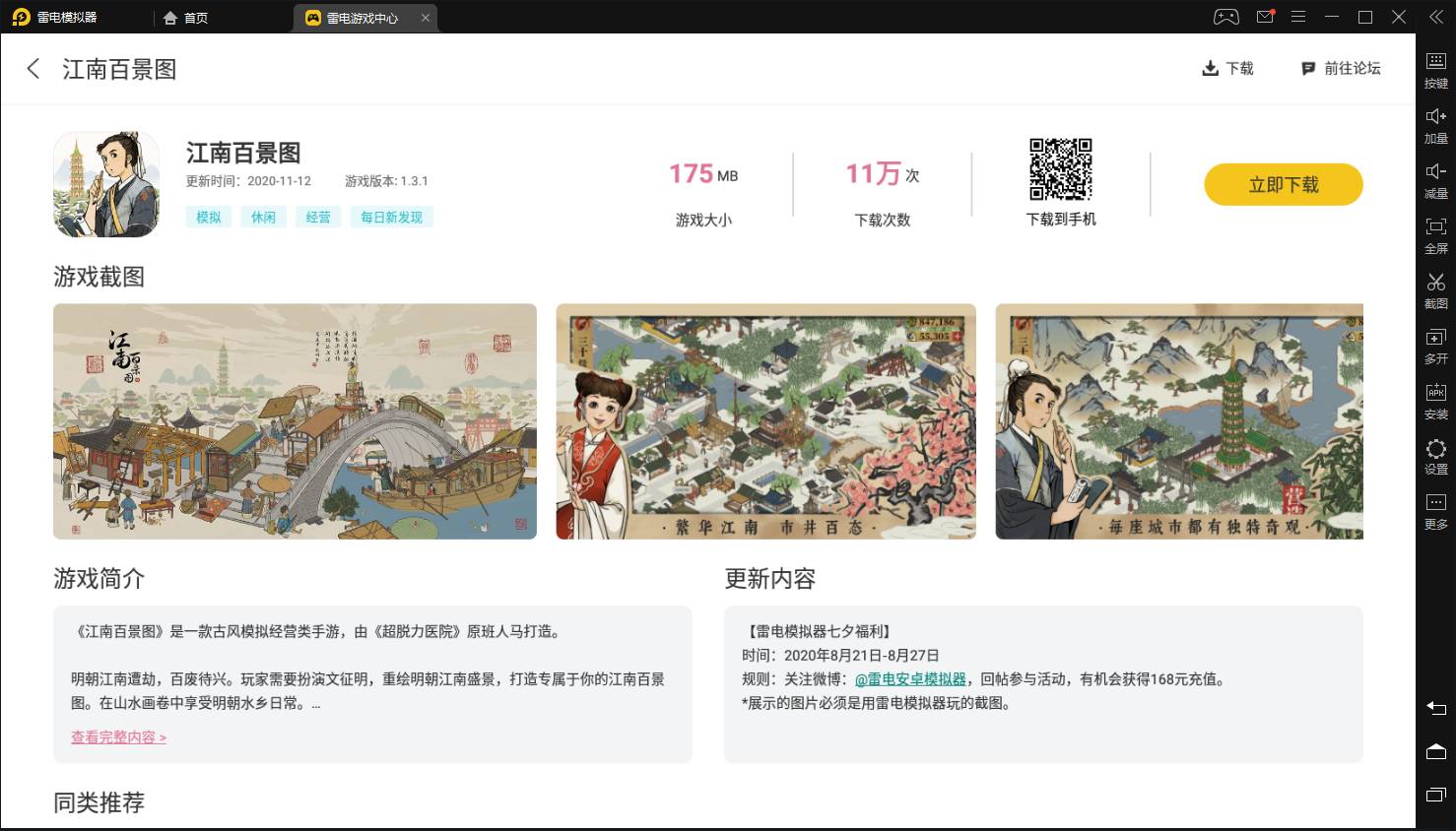Decrease volume with the 减量 icon
The height and width of the screenshot is (831, 1456).
(1435, 179)
